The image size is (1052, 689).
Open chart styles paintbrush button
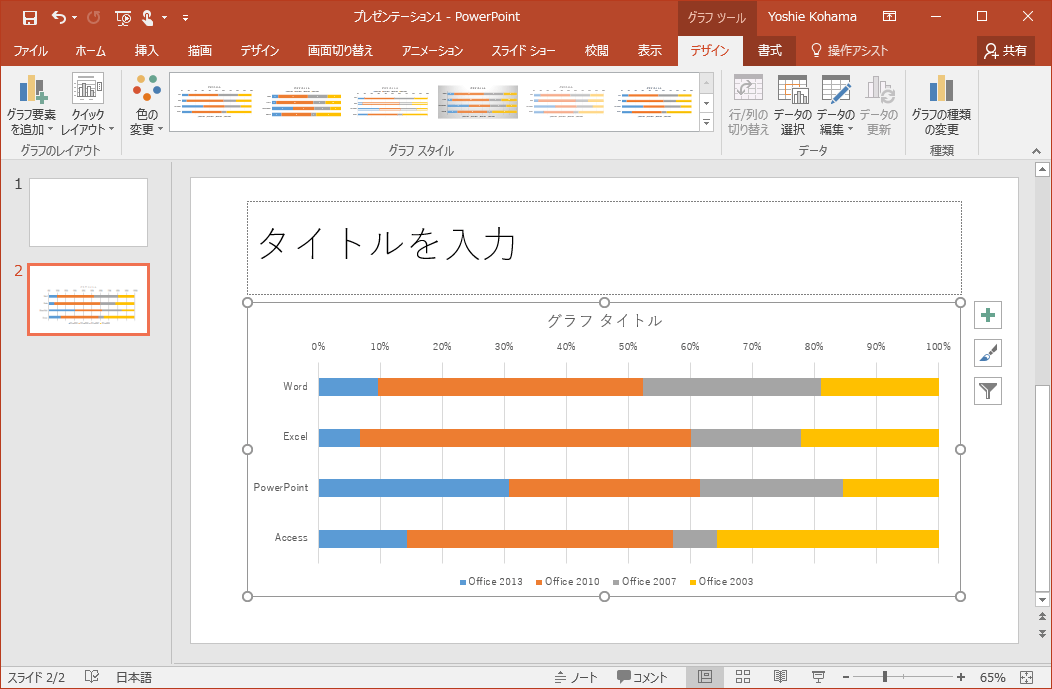[x=988, y=353]
